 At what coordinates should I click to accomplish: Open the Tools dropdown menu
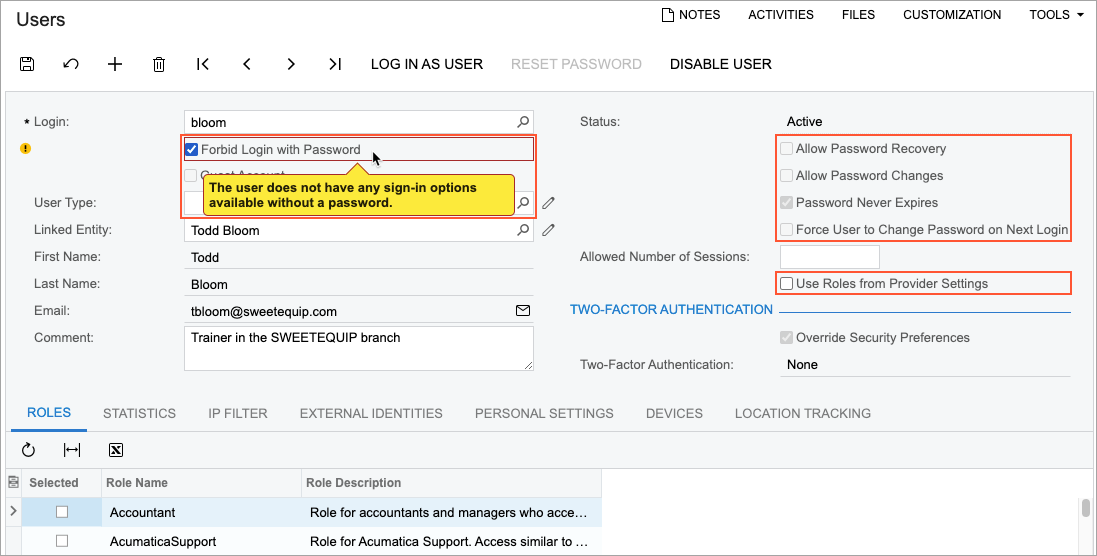pyautogui.click(x=1056, y=15)
